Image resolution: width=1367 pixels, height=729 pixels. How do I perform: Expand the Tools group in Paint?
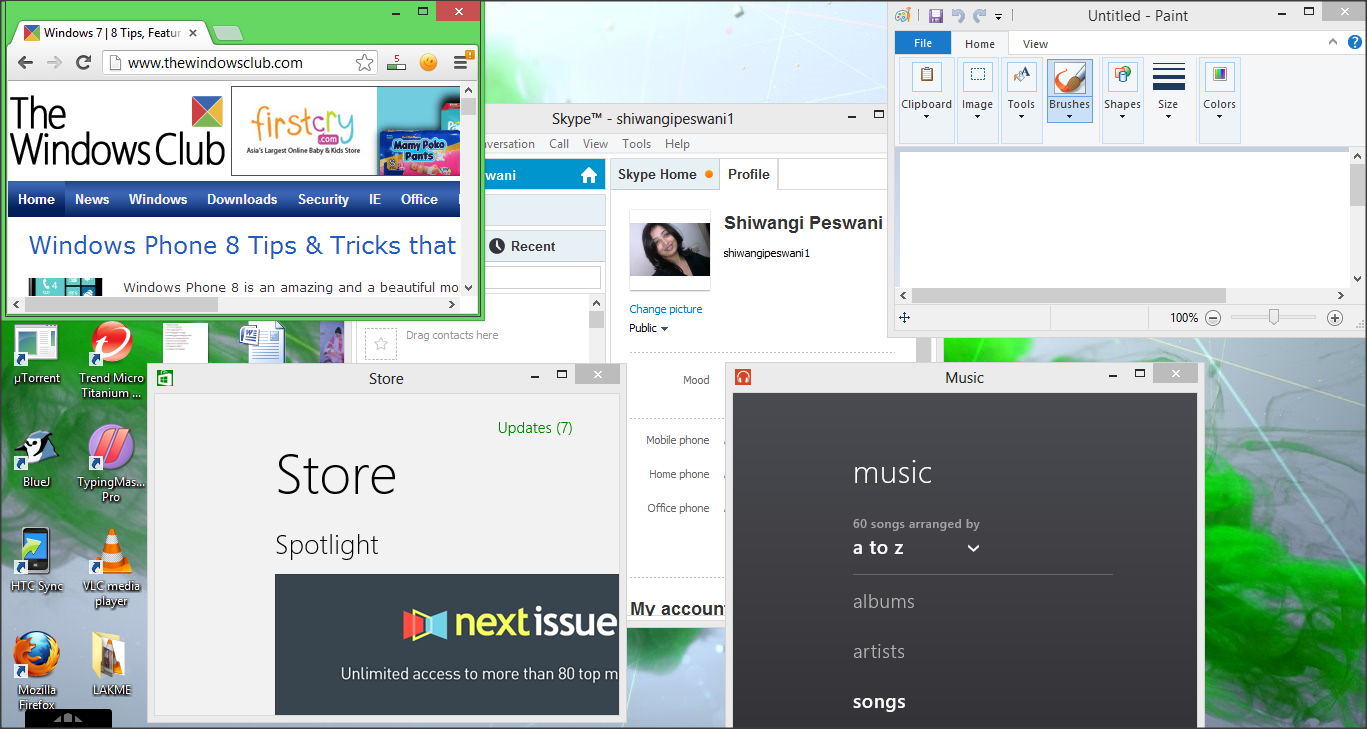pyautogui.click(x=1021, y=100)
